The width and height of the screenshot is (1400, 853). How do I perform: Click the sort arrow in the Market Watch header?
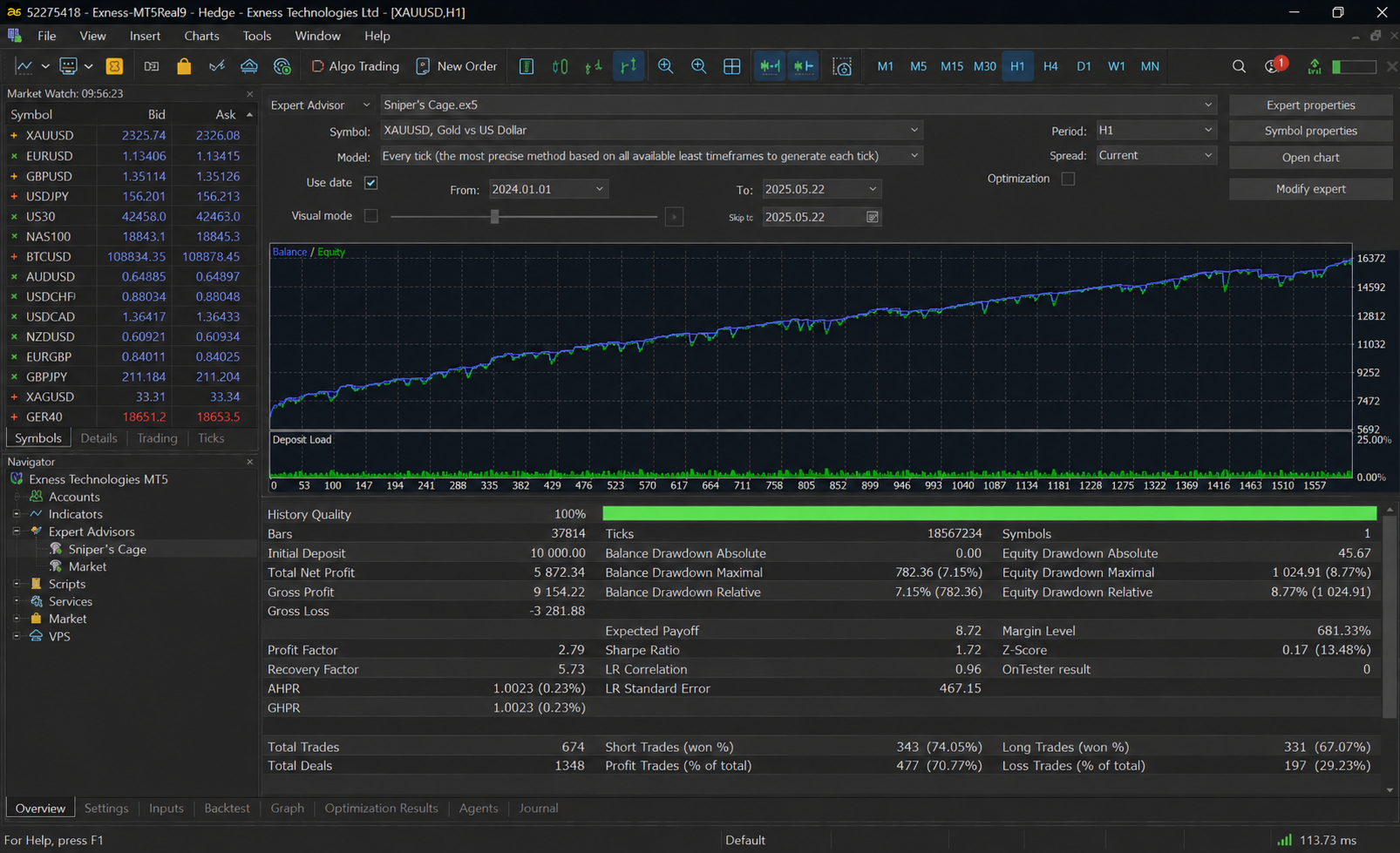249,114
